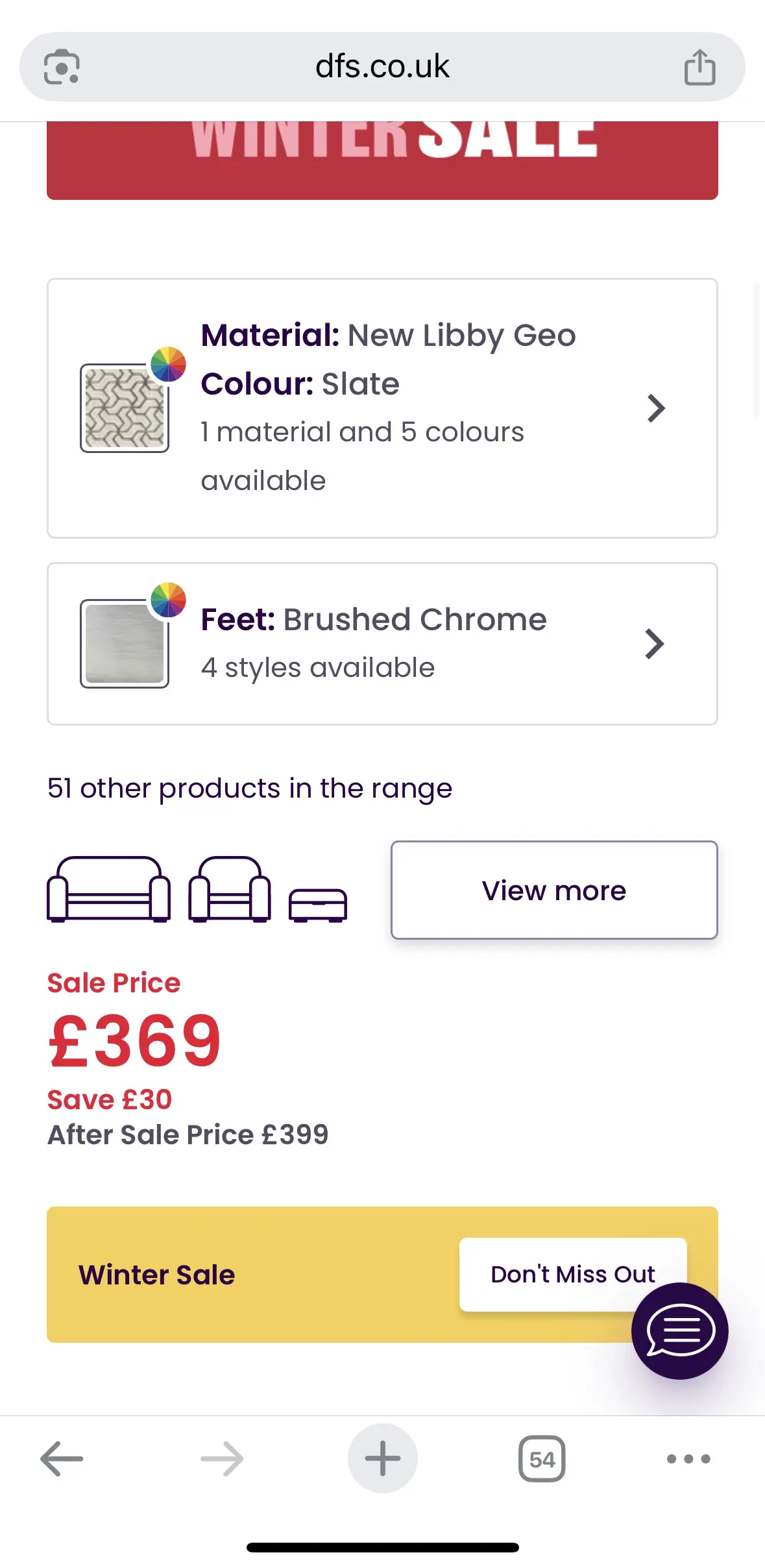This screenshot has height=1568, width=765.
Task: Expand the Feet options chevron
Action: point(655,644)
